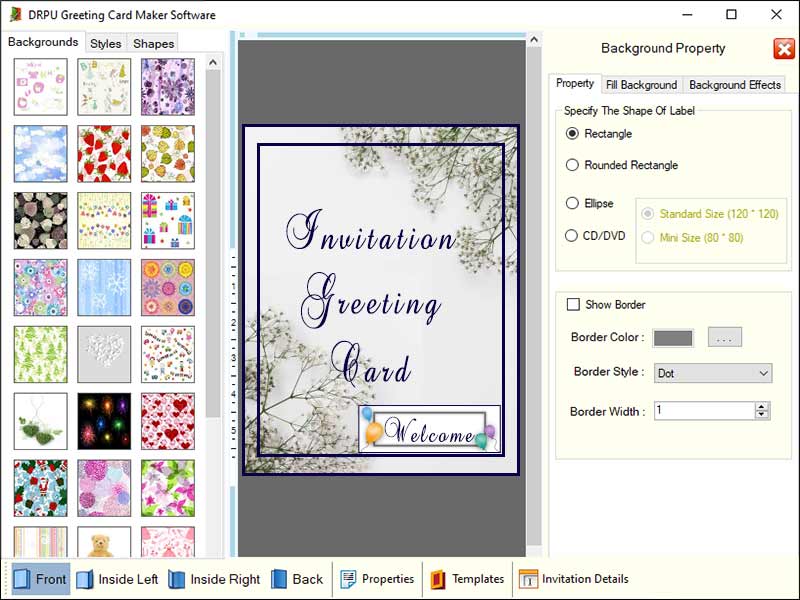Select the Mini Size (80 * 80) option
800x600 pixels.
647,238
